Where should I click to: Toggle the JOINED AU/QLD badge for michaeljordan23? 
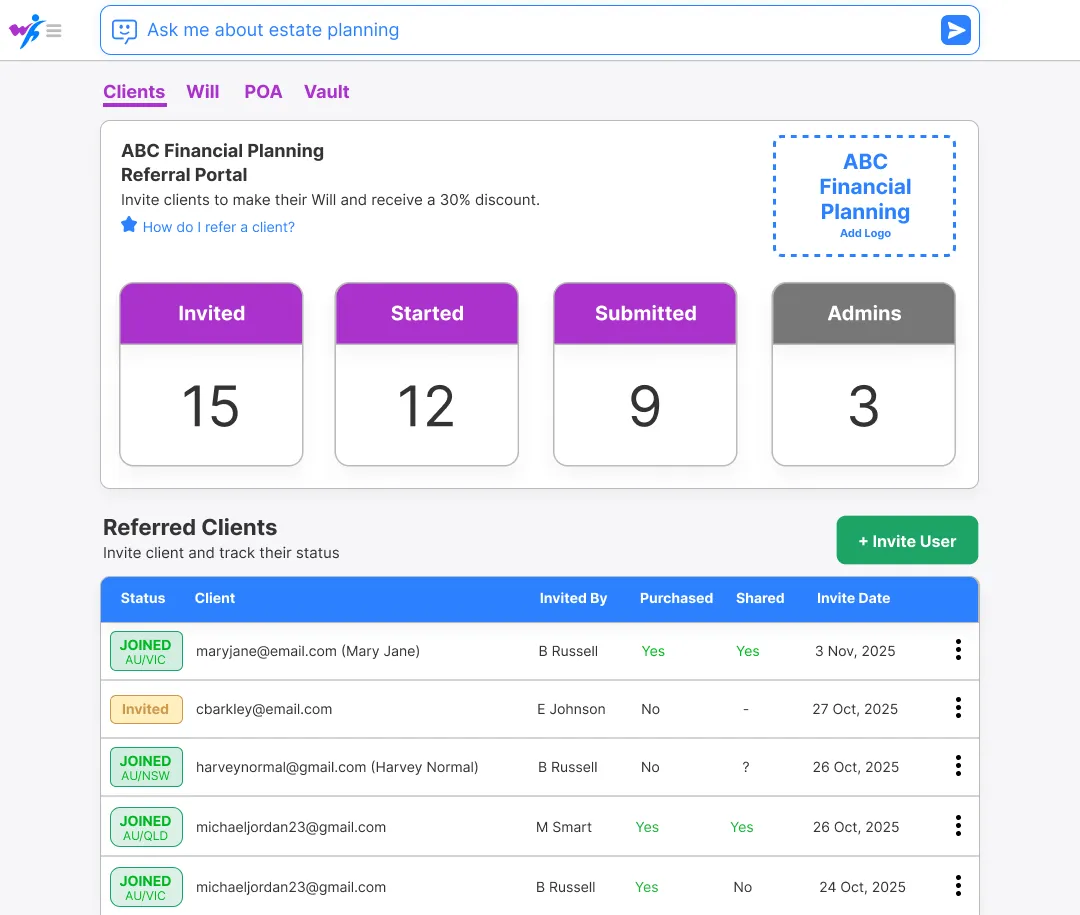[146, 826]
